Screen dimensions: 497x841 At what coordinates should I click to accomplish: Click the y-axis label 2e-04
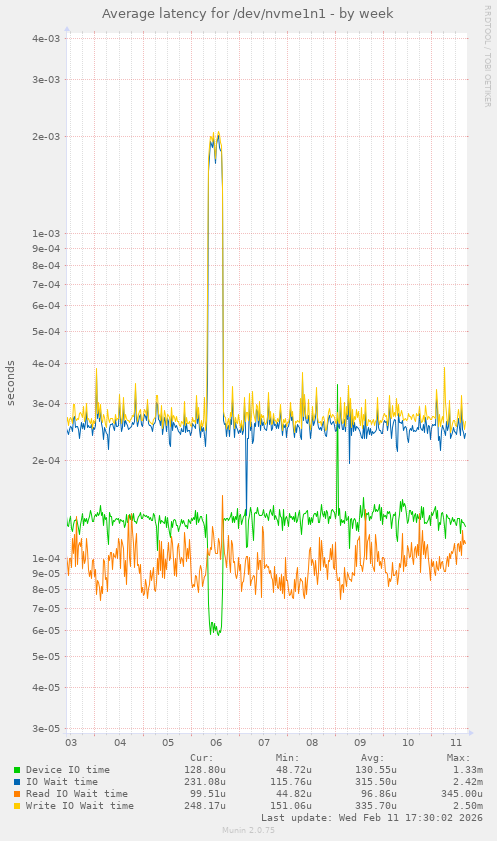click(x=46, y=461)
